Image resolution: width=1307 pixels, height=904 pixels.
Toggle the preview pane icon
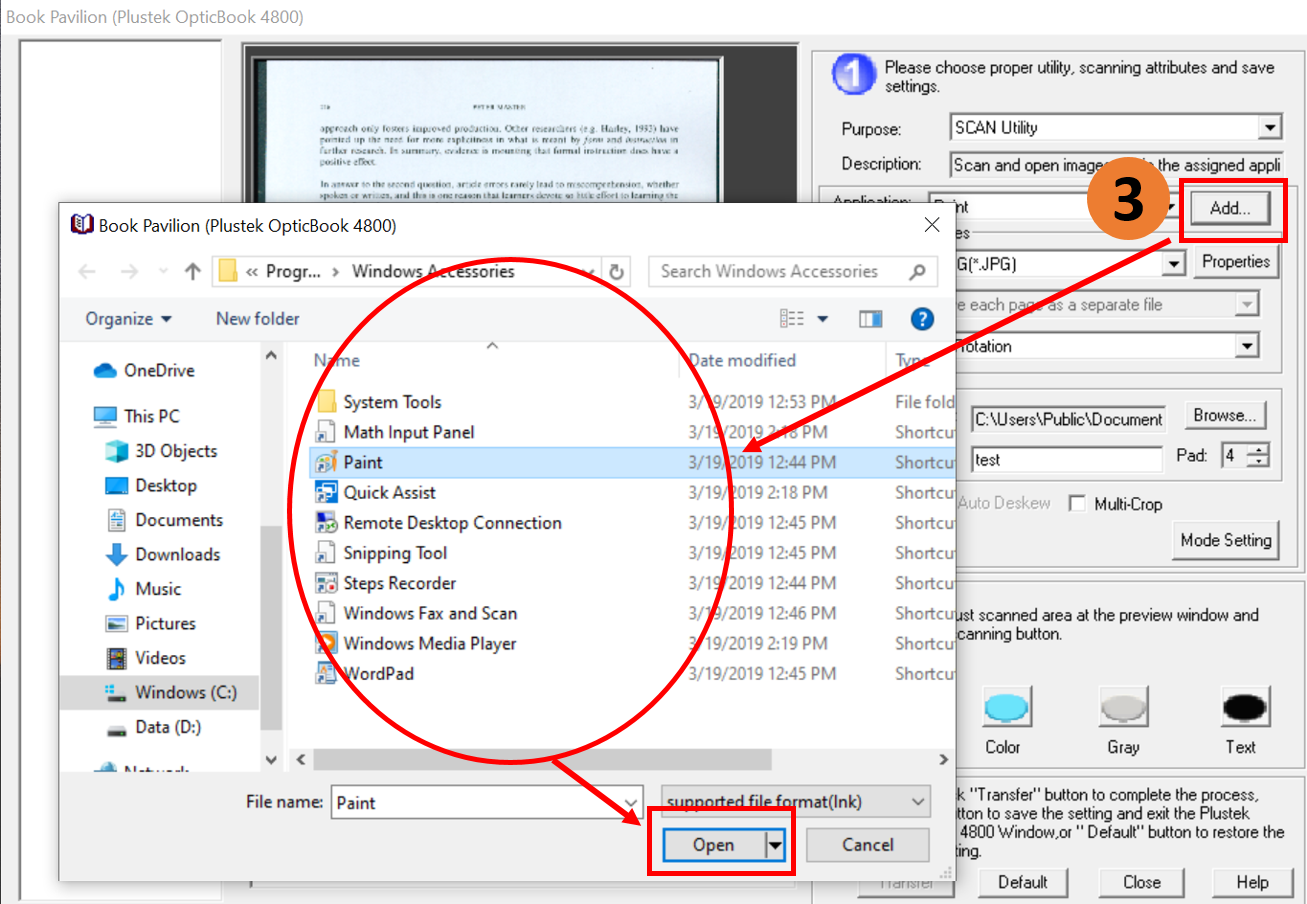click(871, 319)
